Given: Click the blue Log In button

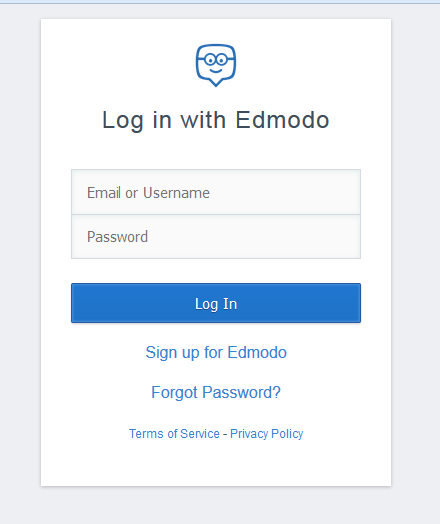Looking at the screenshot, I should point(216,303).
